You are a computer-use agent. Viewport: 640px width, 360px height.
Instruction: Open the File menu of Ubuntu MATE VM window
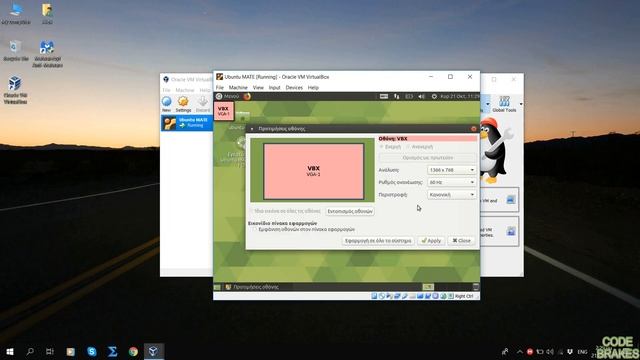220,87
